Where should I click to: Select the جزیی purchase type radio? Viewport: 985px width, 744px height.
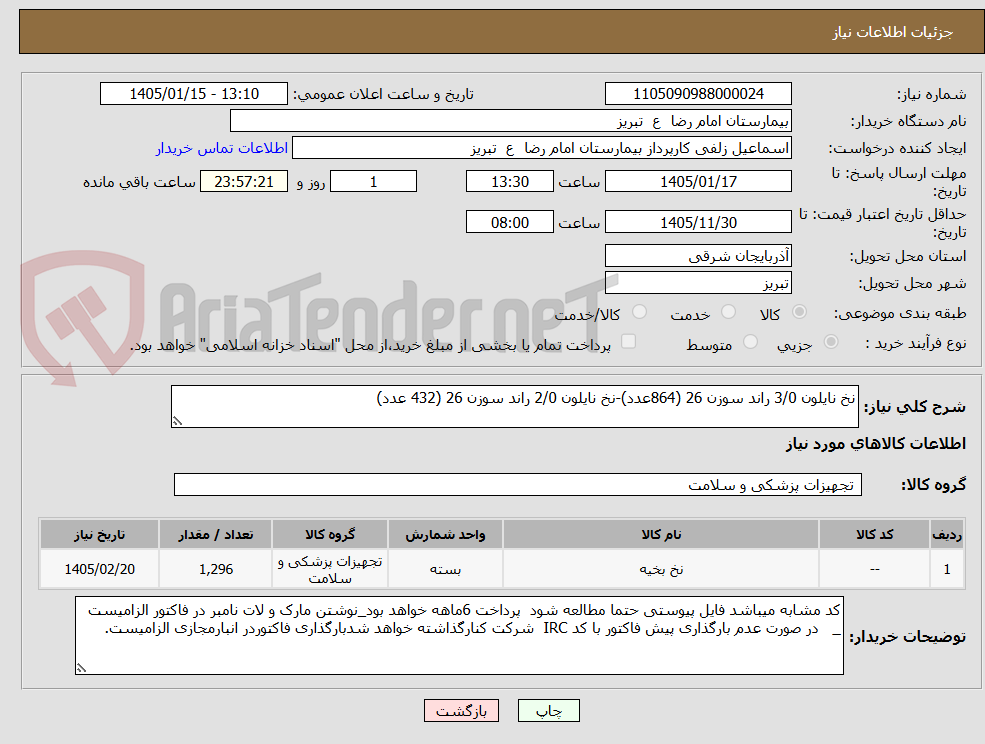click(830, 342)
